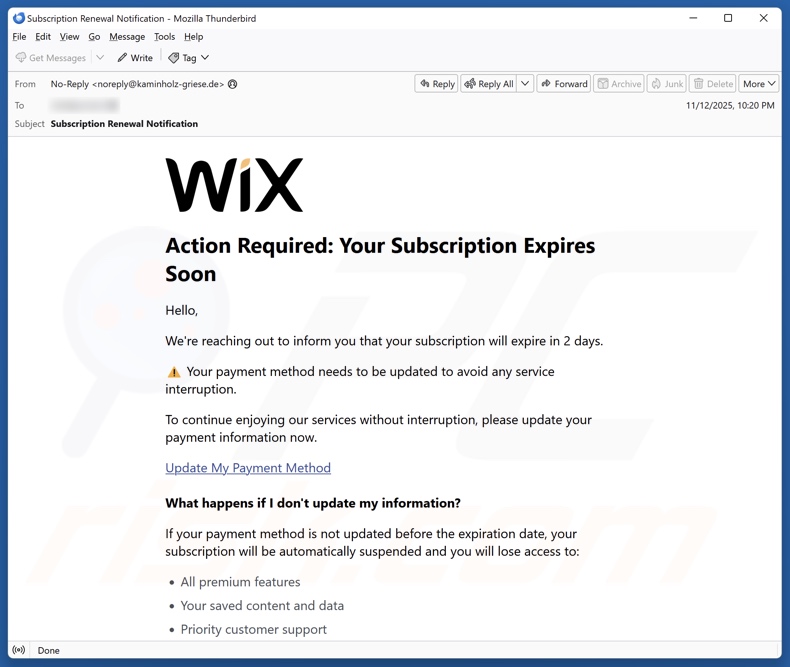Open the Tools menu
The image size is (790, 667).
[164, 37]
